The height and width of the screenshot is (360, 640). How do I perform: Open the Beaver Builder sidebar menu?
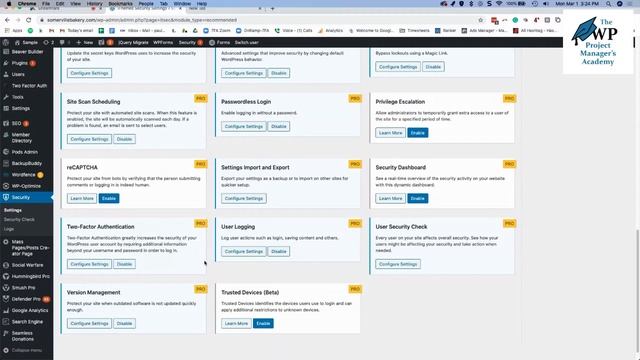[27, 52]
